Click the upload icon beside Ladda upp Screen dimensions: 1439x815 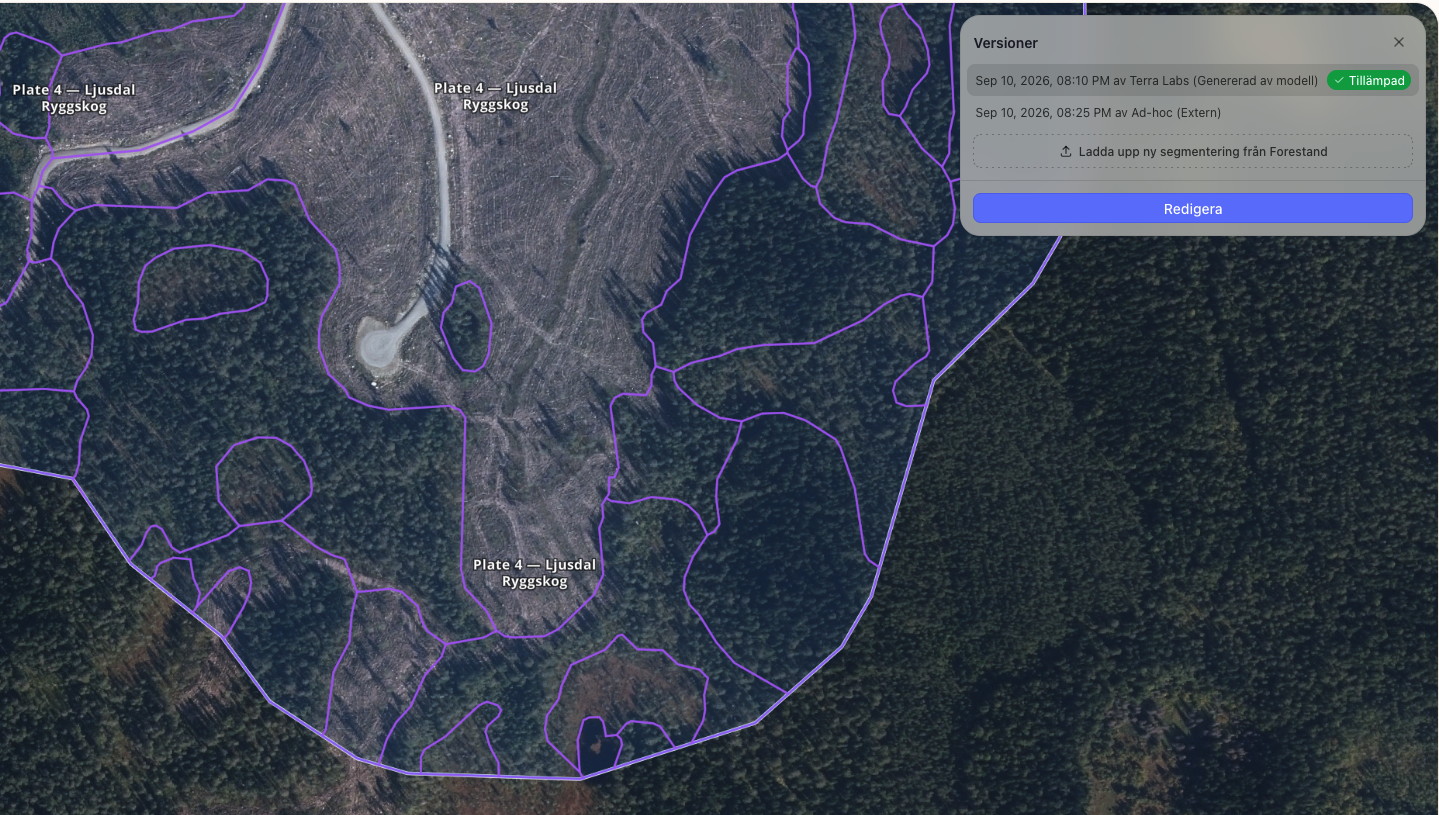[1066, 152]
